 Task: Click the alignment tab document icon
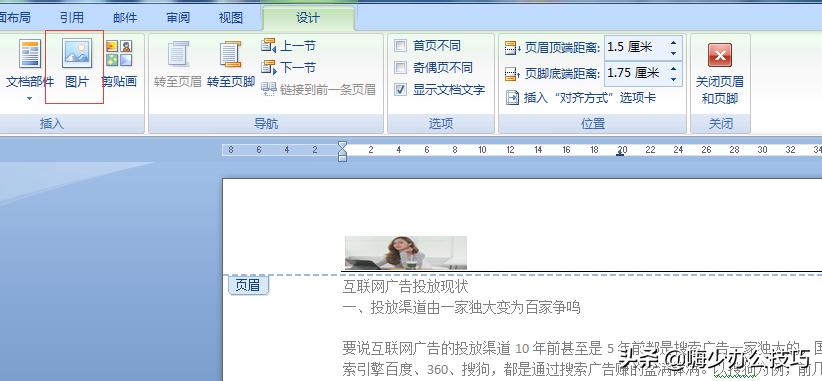[x=512, y=97]
